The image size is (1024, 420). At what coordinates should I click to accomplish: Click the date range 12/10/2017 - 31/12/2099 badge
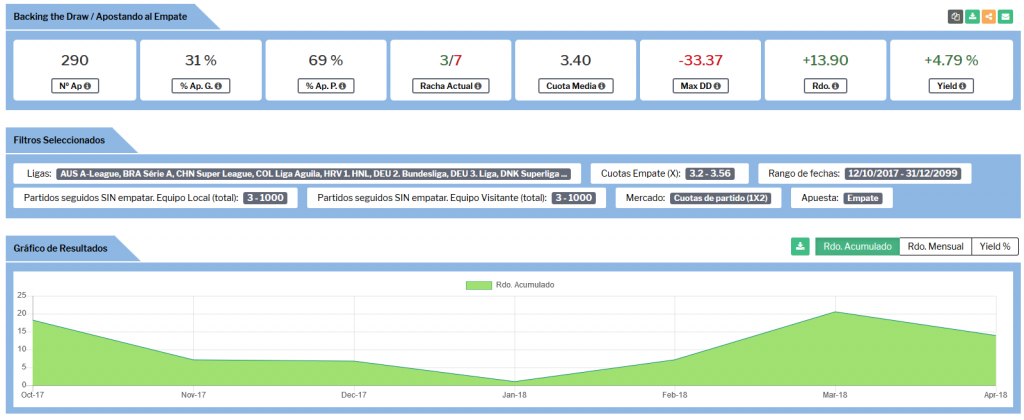pos(904,173)
